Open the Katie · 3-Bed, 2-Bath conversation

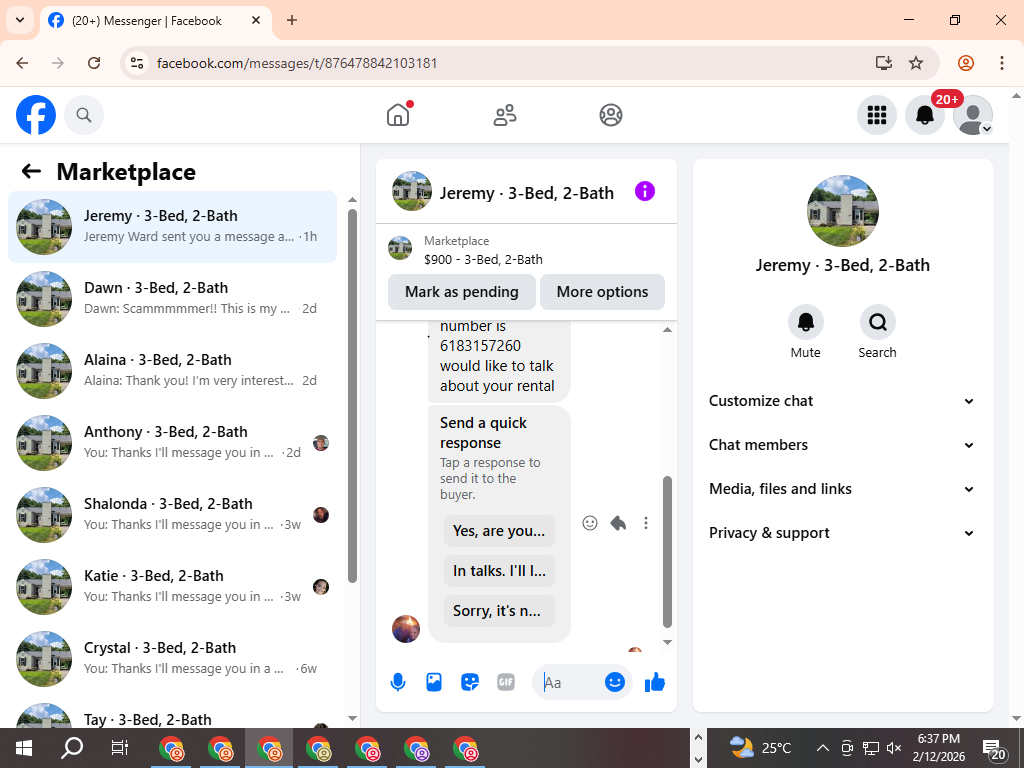pos(172,586)
